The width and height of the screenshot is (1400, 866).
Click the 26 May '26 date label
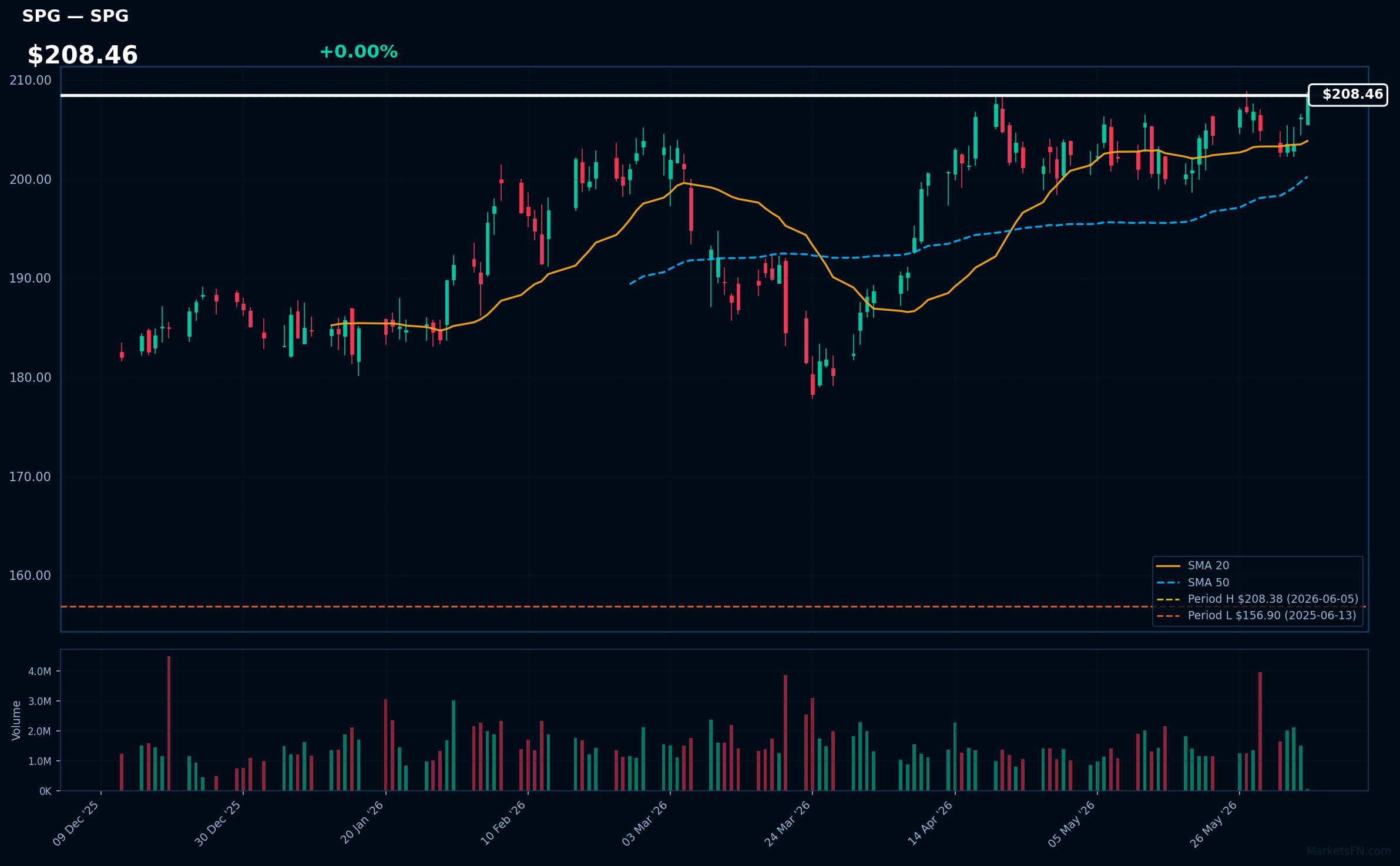1214,823
